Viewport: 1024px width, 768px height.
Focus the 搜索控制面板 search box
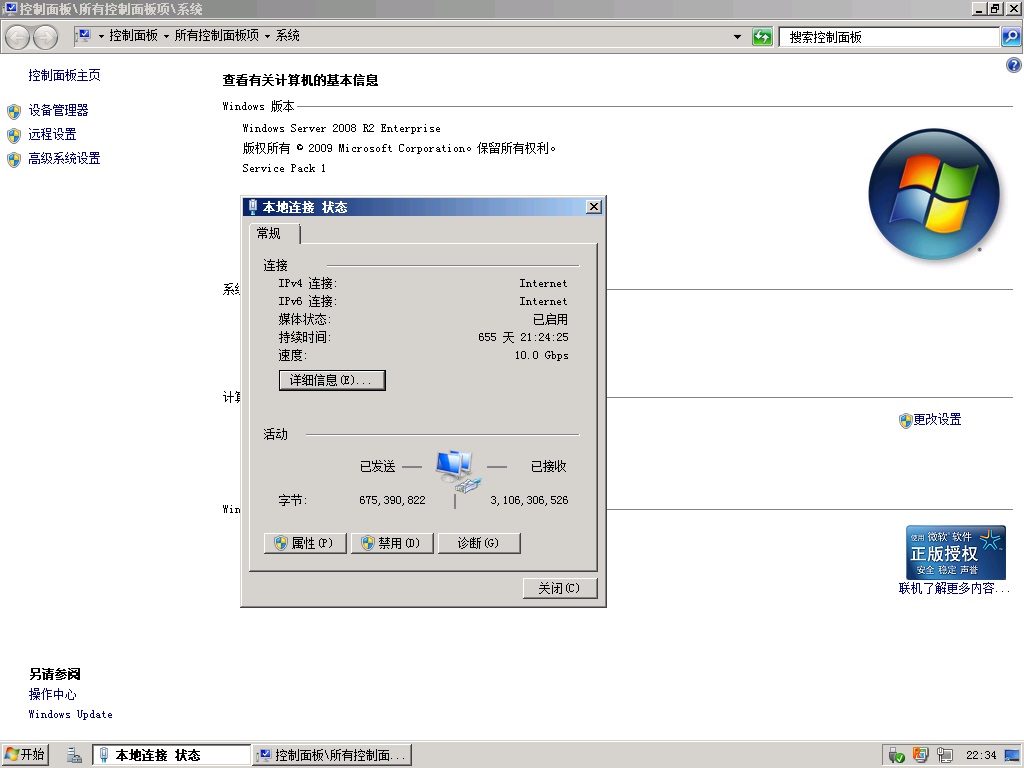pyautogui.click(x=889, y=37)
